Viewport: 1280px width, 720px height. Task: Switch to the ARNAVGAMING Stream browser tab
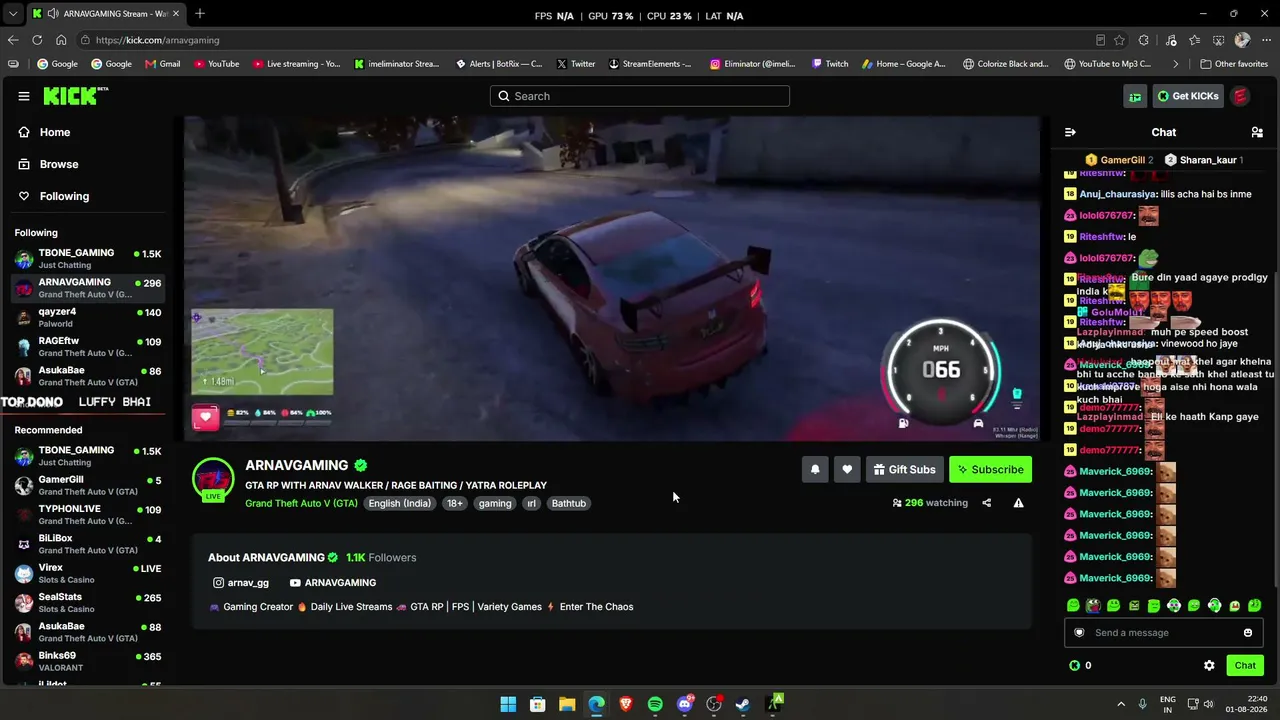click(x=106, y=14)
